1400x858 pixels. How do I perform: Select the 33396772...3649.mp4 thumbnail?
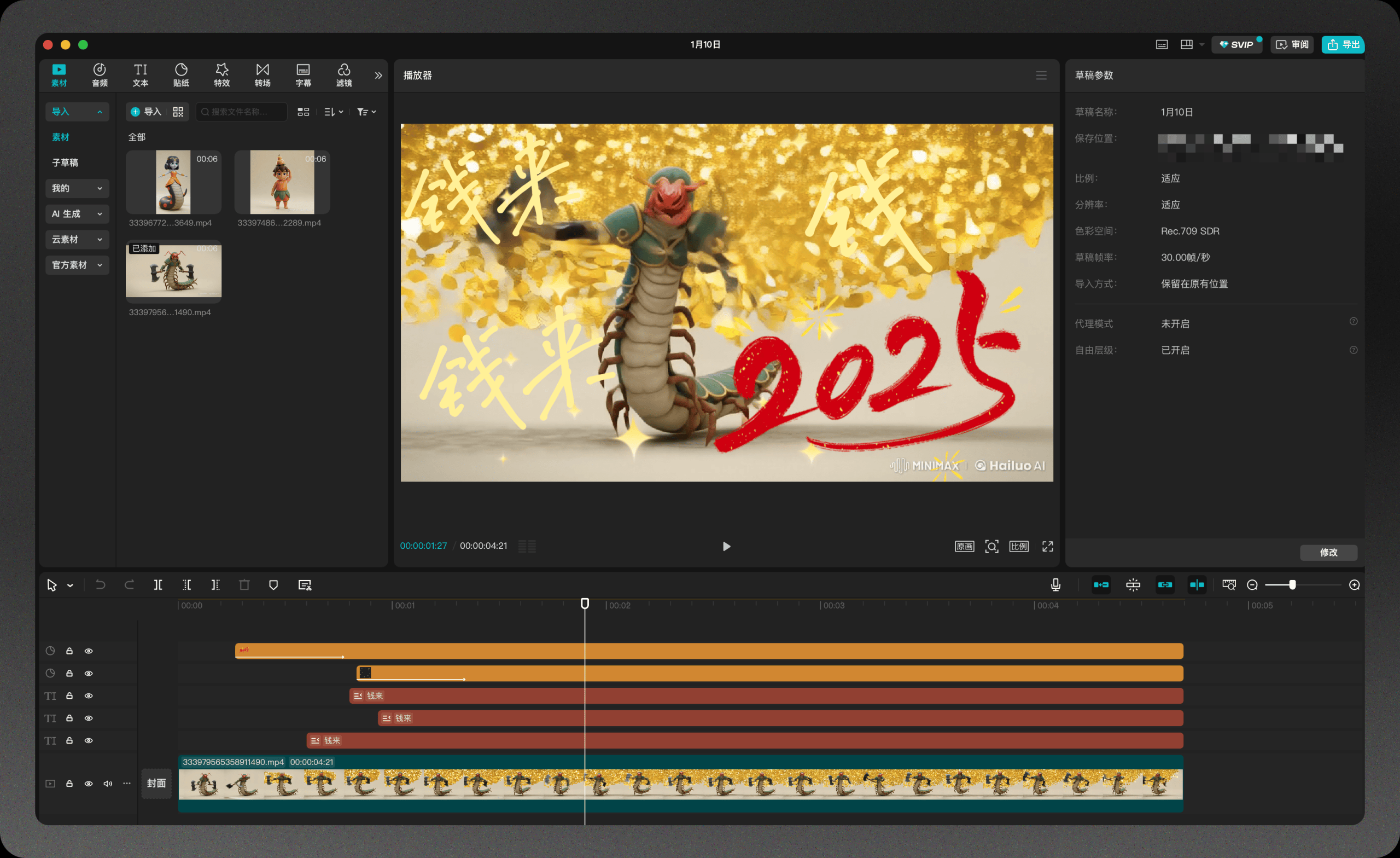coord(173,182)
